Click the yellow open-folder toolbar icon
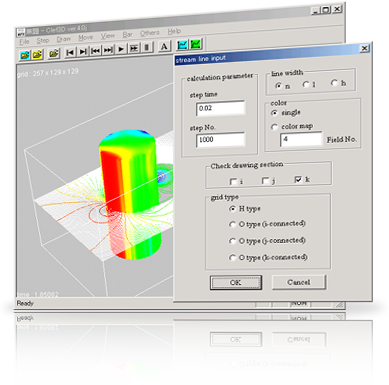Screen dimensions: 389x385 (x=37, y=54)
